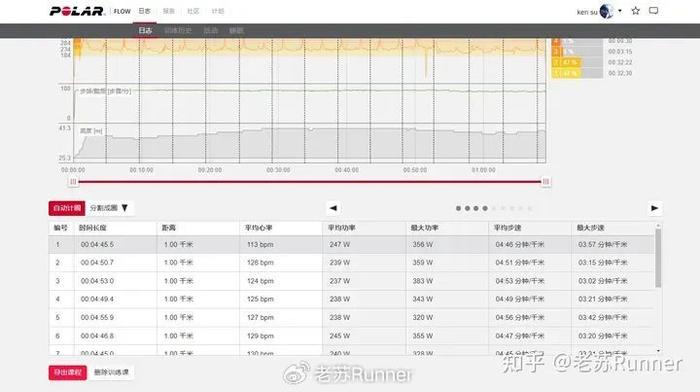Select lap row 3 in the table

pyautogui.click(x=351, y=281)
